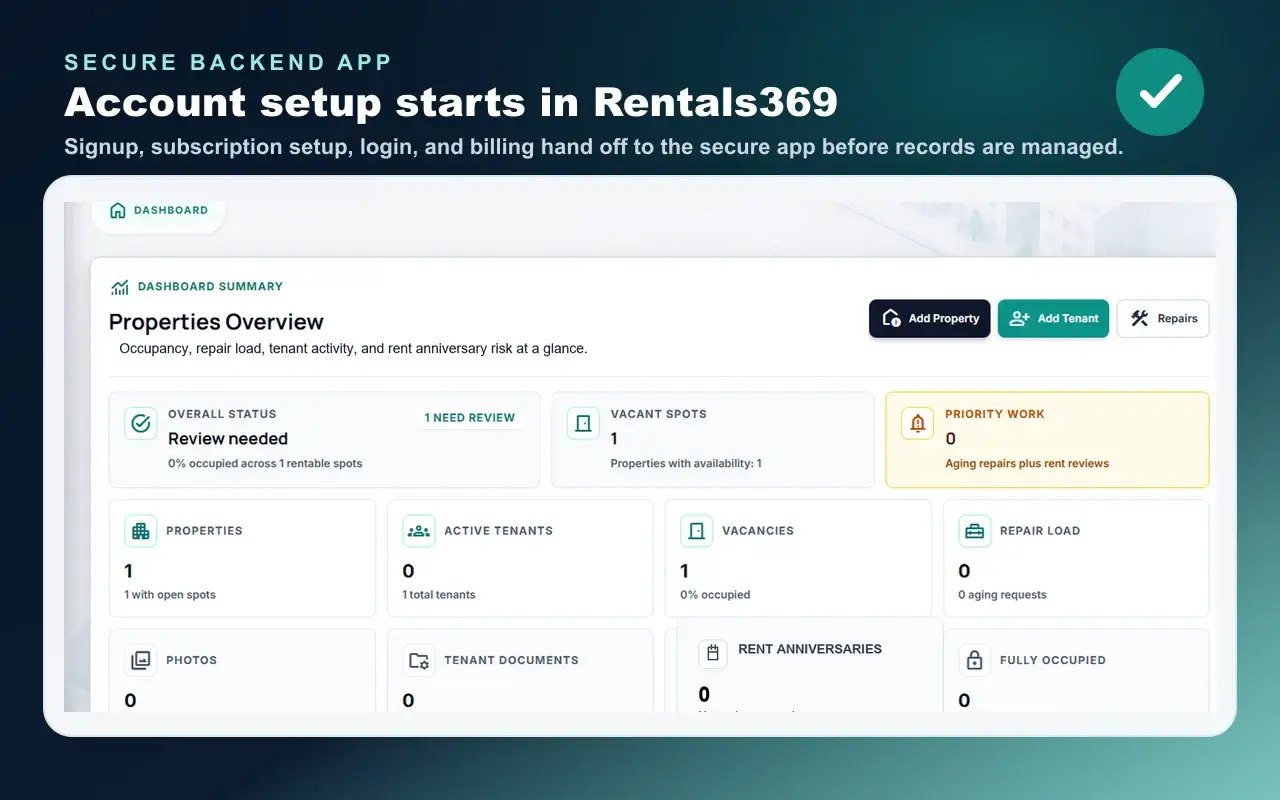Click the Vacancies door icon
1280x800 pixels.
(x=697, y=531)
